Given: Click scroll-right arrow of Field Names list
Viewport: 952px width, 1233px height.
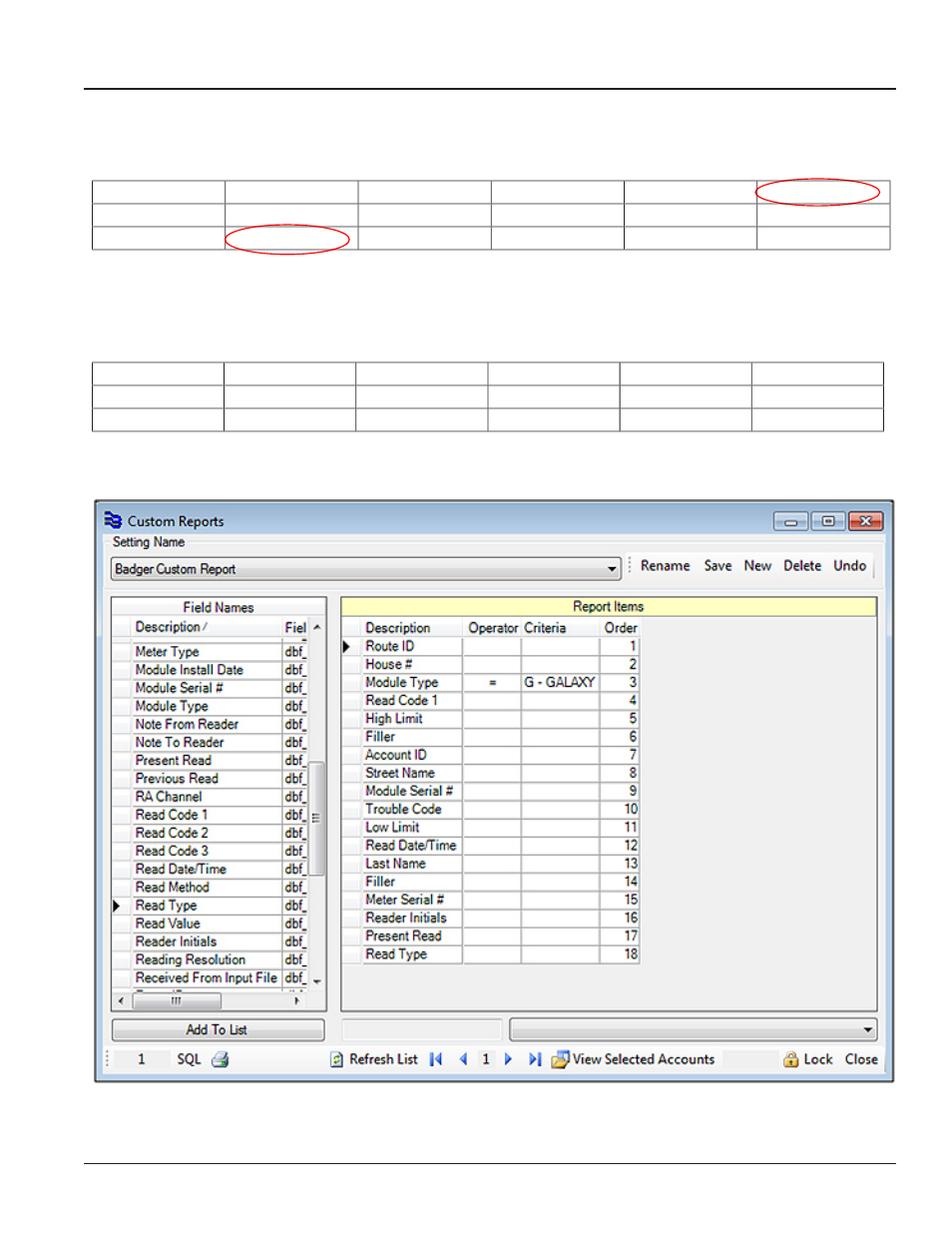Looking at the screenshot, I should click(x=297, y=1000).
